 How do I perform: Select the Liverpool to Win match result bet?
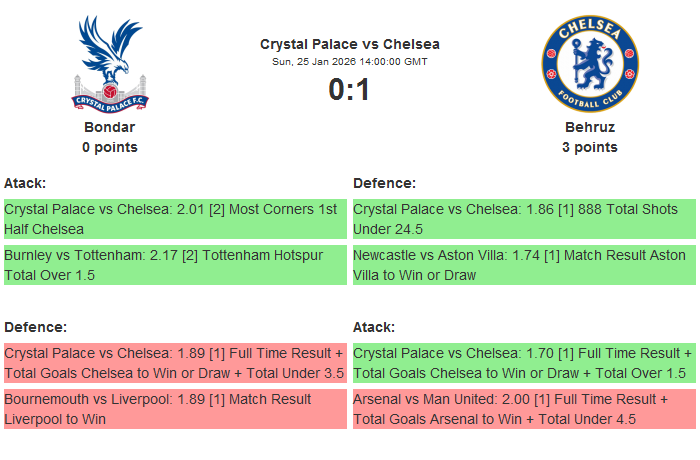(x=175, y=409)
